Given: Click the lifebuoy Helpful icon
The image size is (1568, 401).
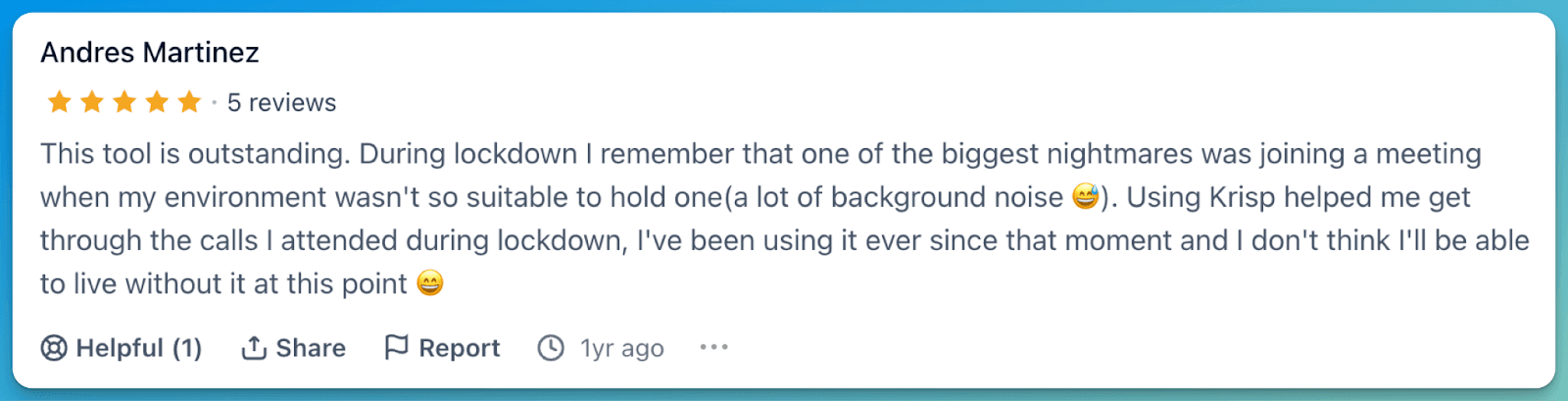Looking at the screenshot, I should pos(54,348).
